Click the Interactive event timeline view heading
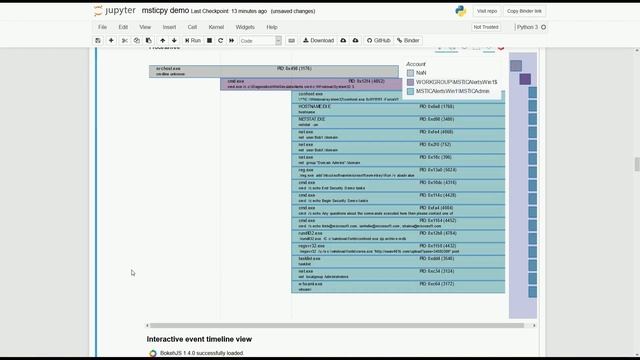 pos(199,339)
